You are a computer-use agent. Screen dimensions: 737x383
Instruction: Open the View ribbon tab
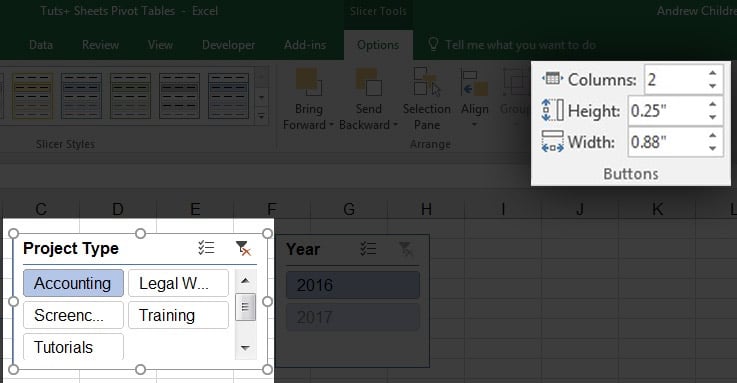pos(160,45)
